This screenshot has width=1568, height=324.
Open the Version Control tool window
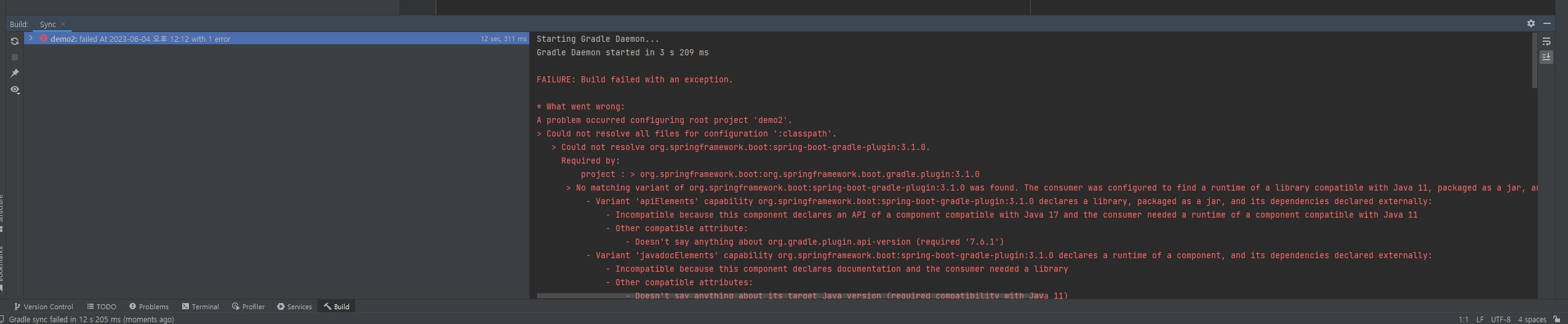[x=43, y=307]
